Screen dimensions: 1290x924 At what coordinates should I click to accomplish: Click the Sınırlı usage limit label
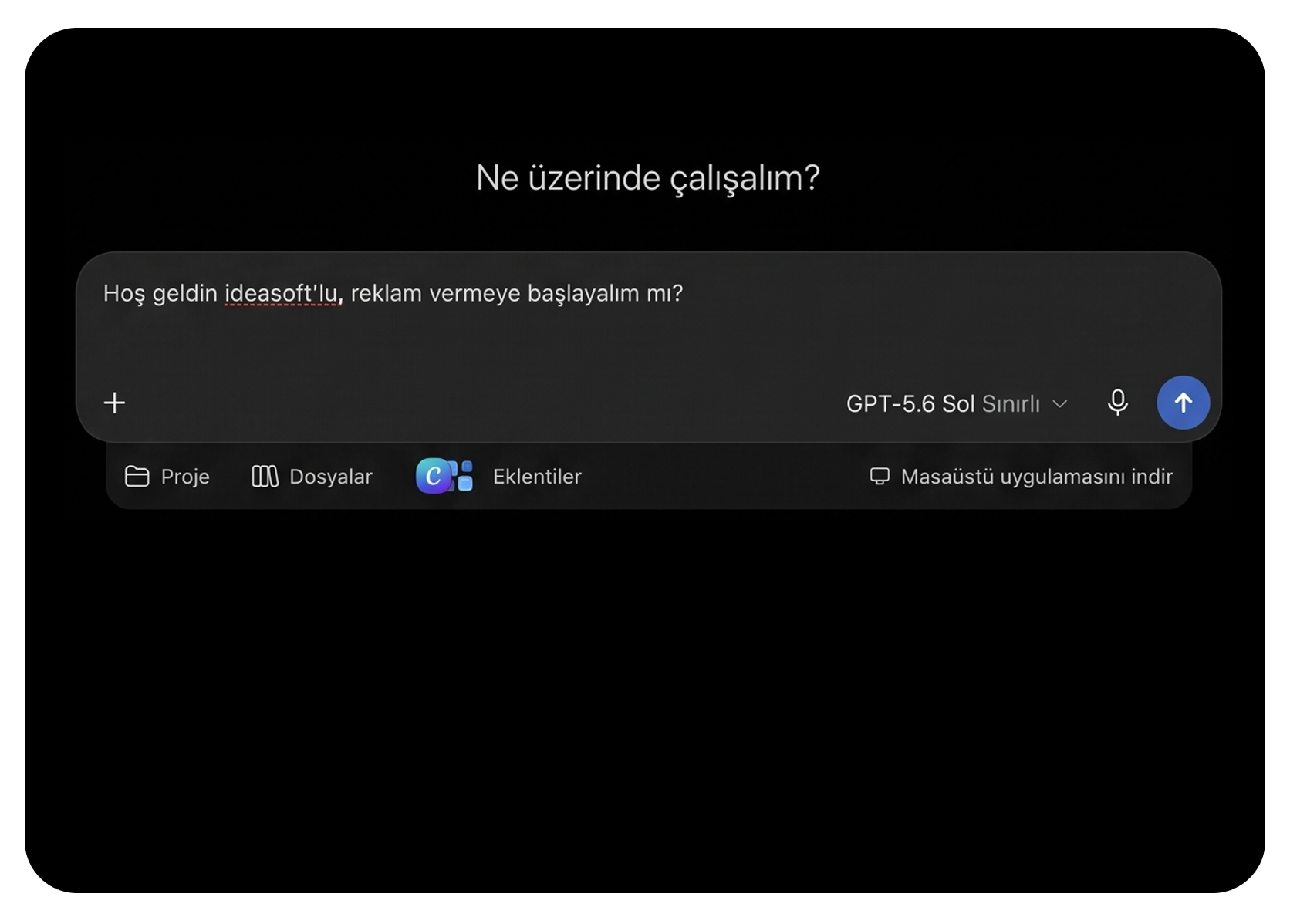coord(1011,403)
